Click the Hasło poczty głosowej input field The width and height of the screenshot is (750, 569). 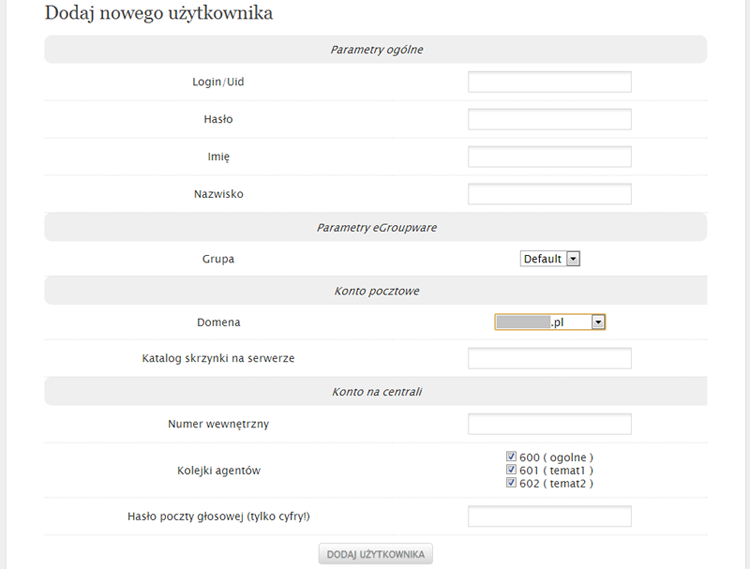click(549, 516)
